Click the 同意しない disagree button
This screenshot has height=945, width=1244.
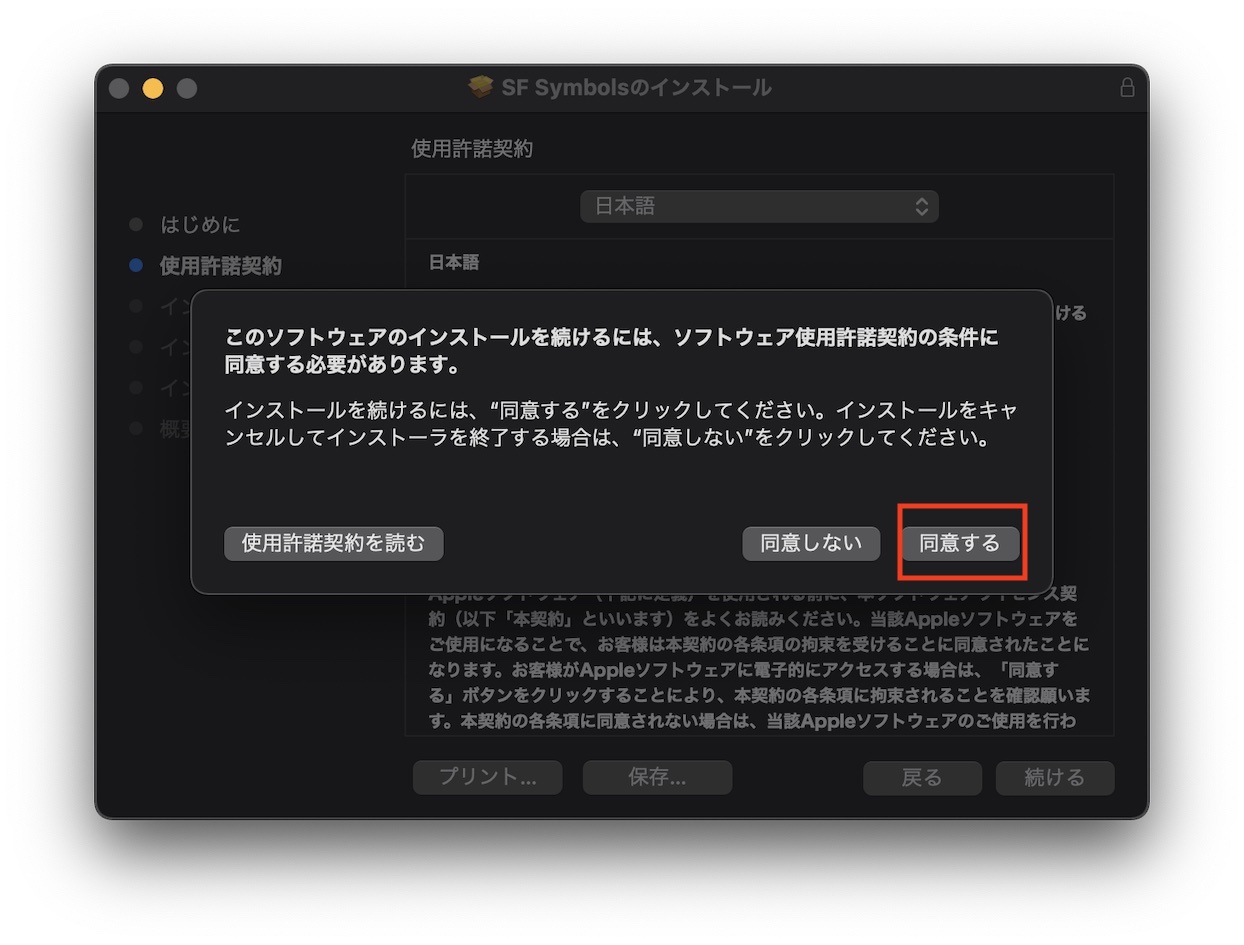click(x=811, y=544)
